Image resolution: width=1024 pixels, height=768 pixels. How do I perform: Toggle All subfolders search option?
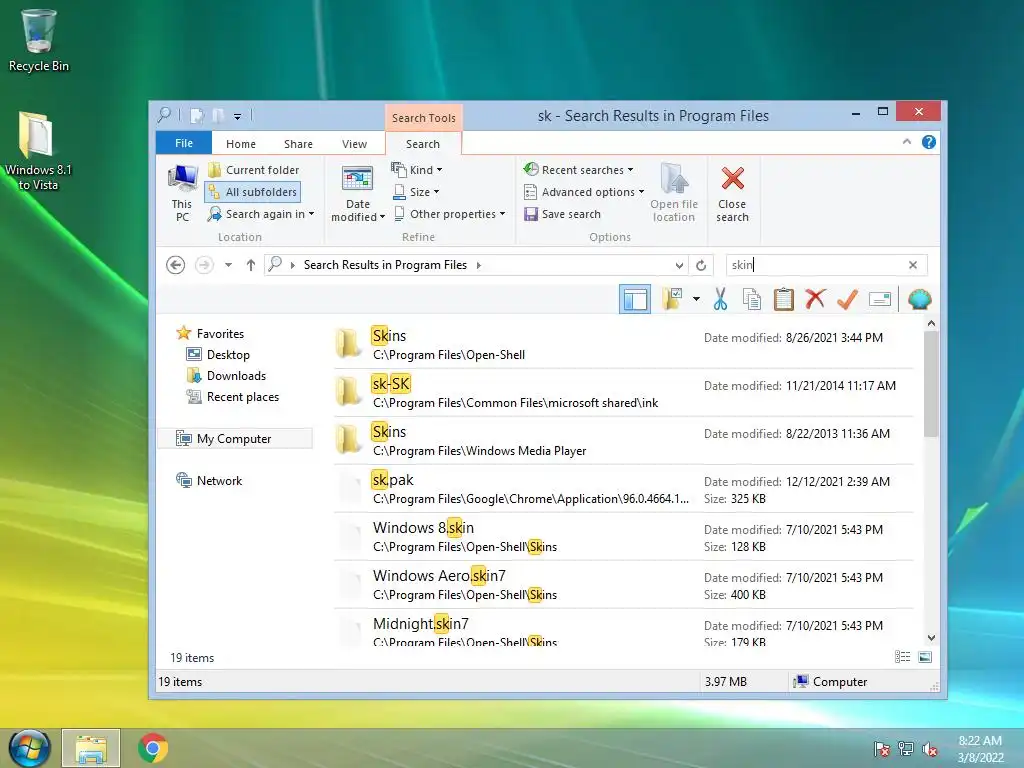(253, 192)
